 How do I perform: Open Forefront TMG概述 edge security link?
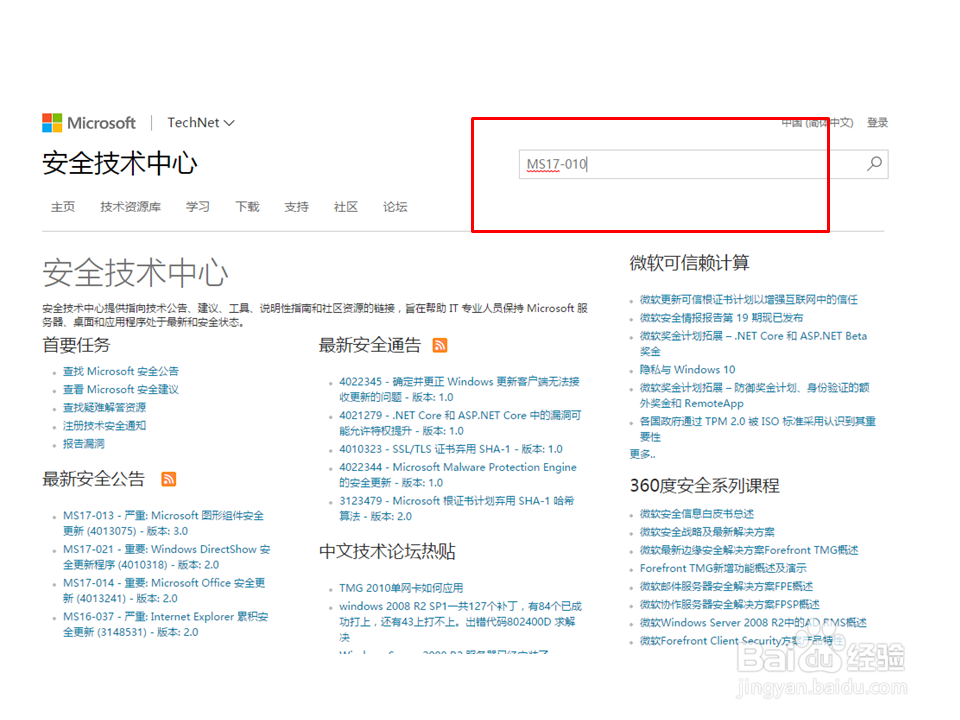[x=749, y=550]
